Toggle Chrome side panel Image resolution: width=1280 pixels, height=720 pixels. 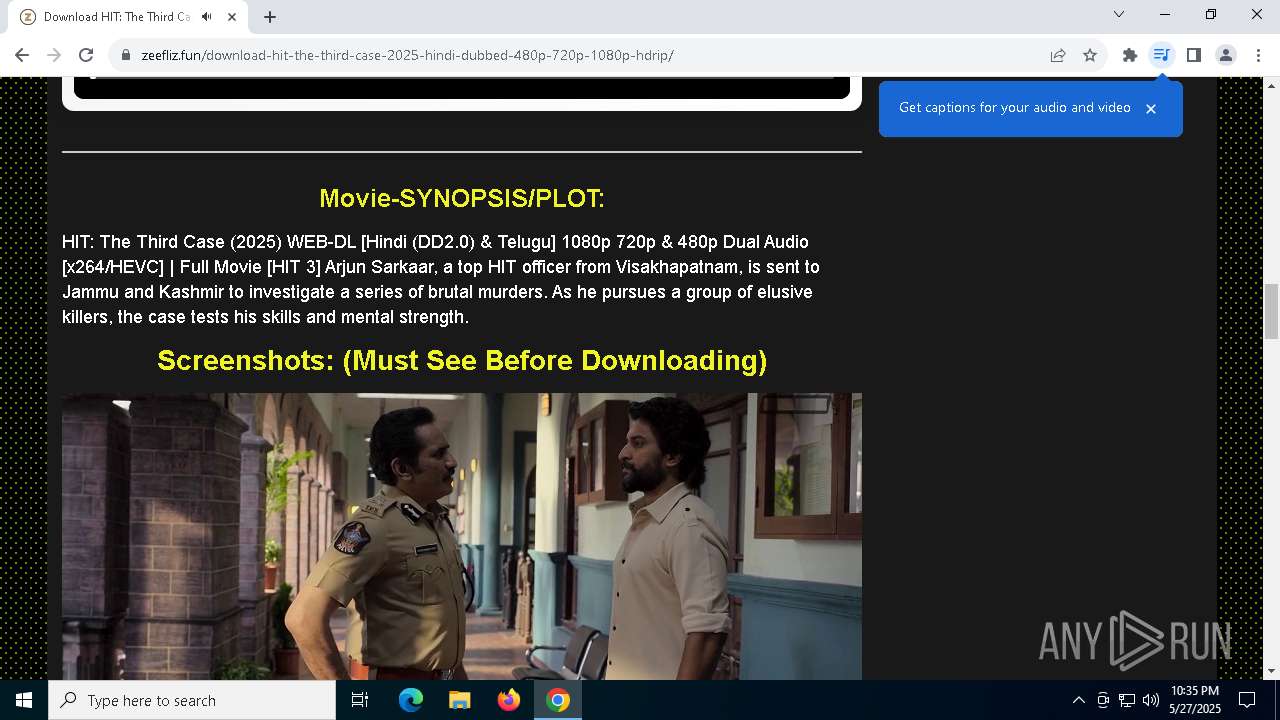pos(1193,55)
